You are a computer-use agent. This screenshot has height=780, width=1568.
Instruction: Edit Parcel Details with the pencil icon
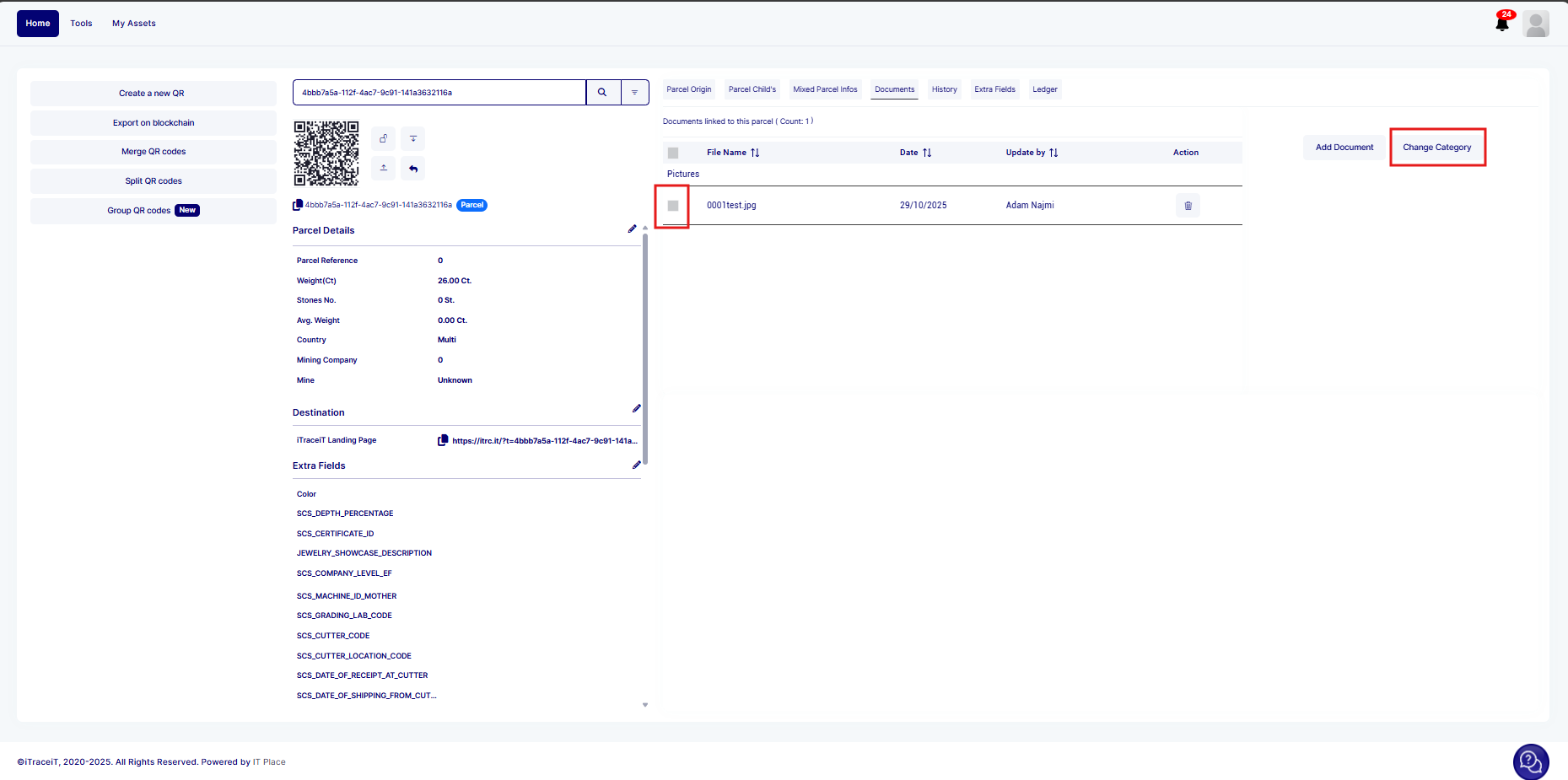pyautogui.click(x=632, y=229)
